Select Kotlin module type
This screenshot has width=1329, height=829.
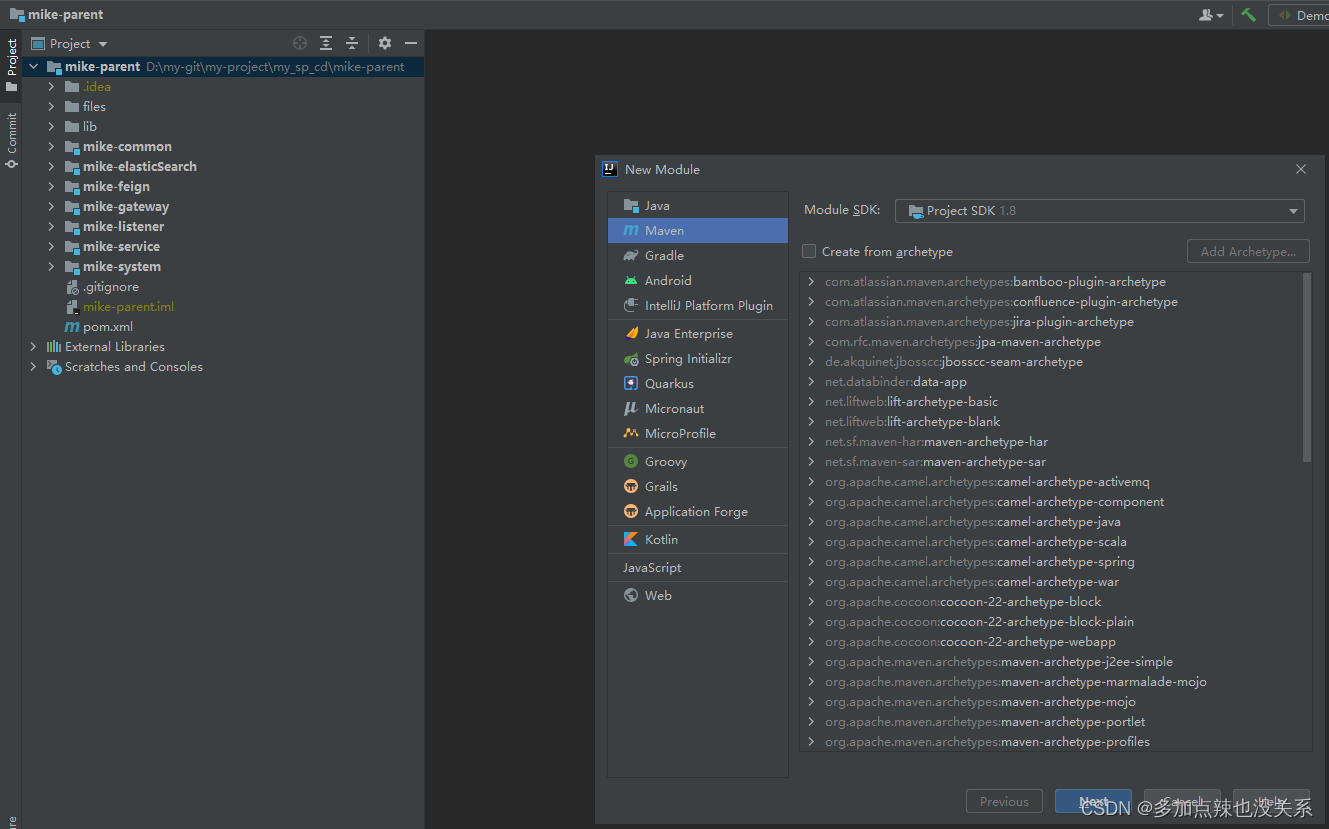pos(698,539)
